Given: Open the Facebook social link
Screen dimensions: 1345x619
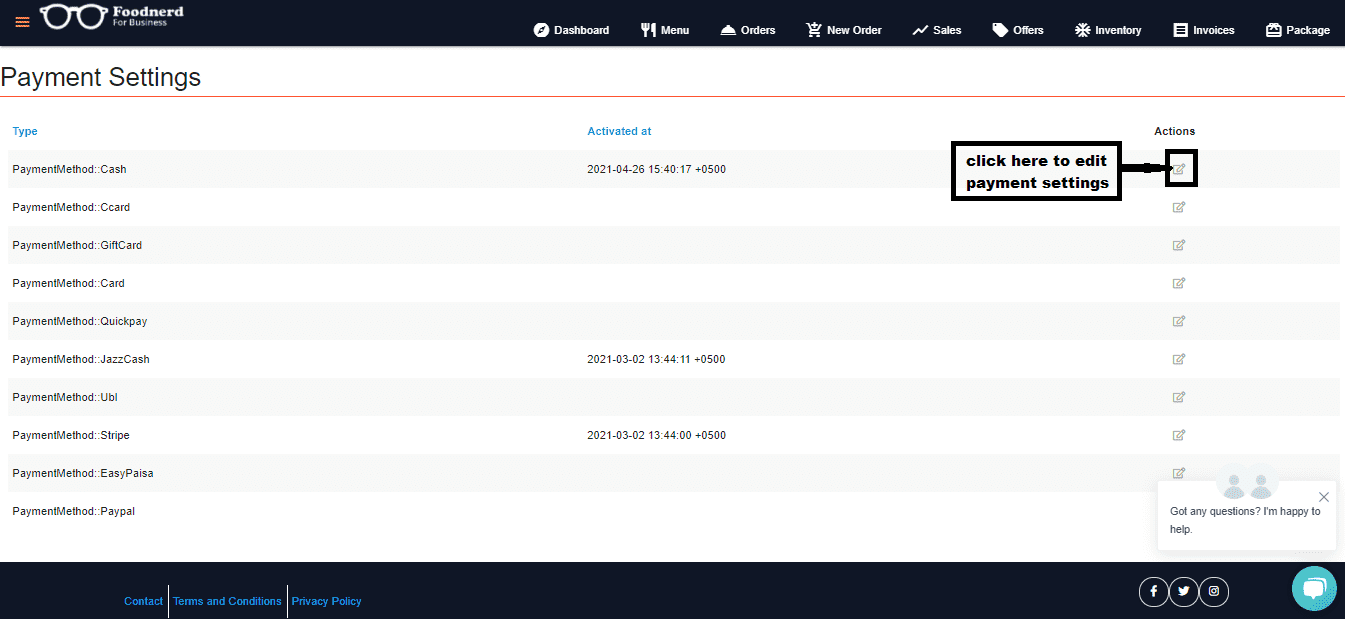Looking at the screenshot, I should [1153, 592].
